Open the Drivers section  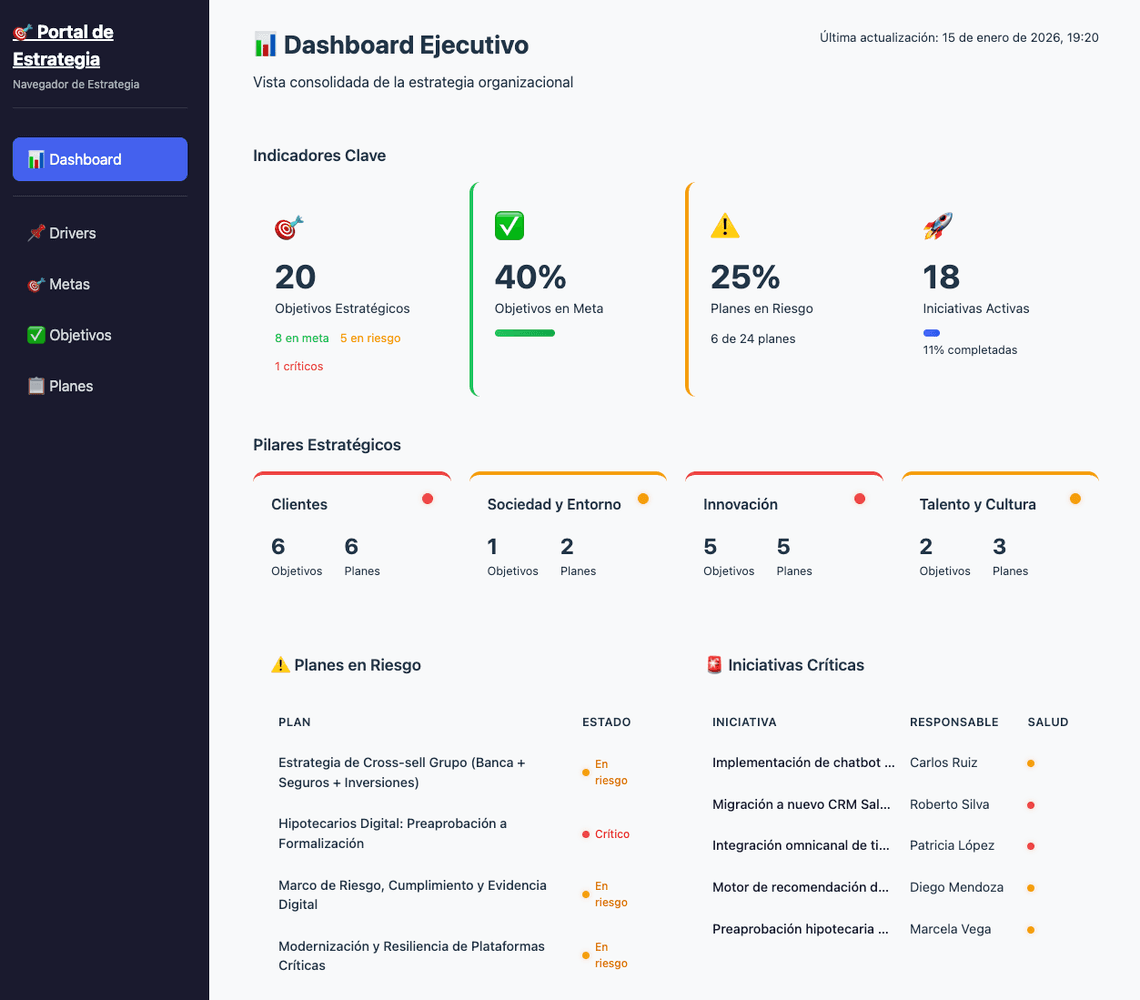(100, 233)
